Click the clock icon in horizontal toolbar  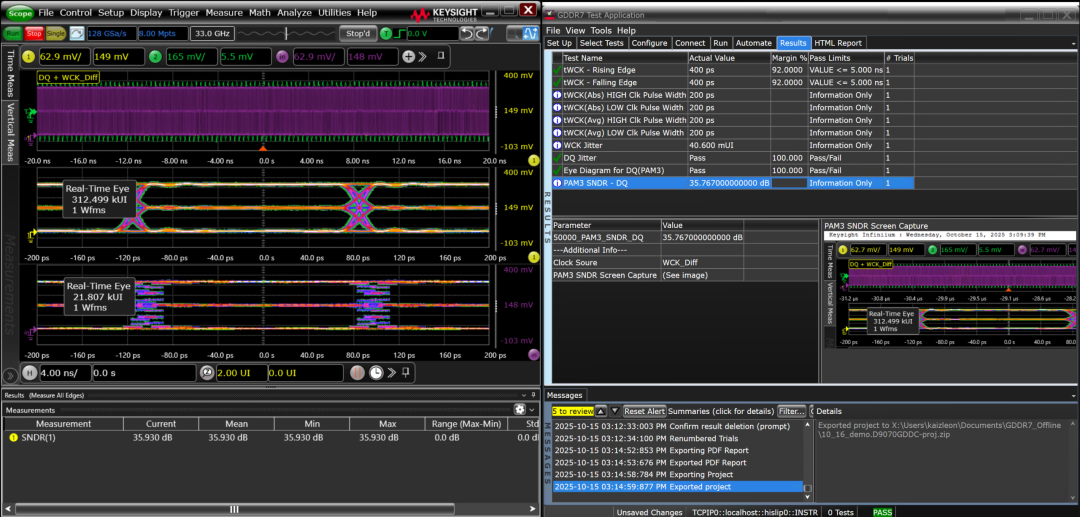[375, 372]
